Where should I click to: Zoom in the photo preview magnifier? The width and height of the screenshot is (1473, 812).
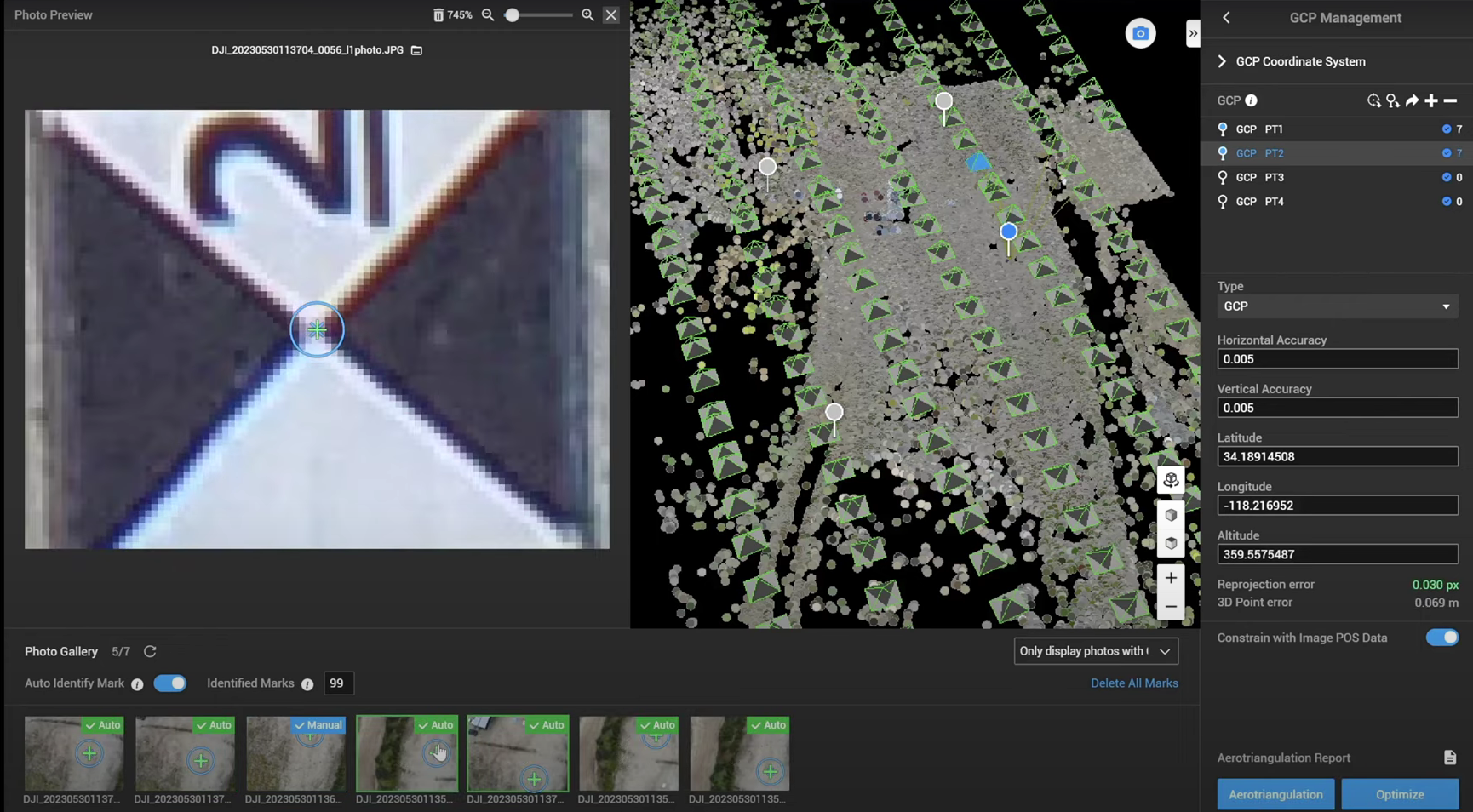pyautogui.click(x=587, y=15)
